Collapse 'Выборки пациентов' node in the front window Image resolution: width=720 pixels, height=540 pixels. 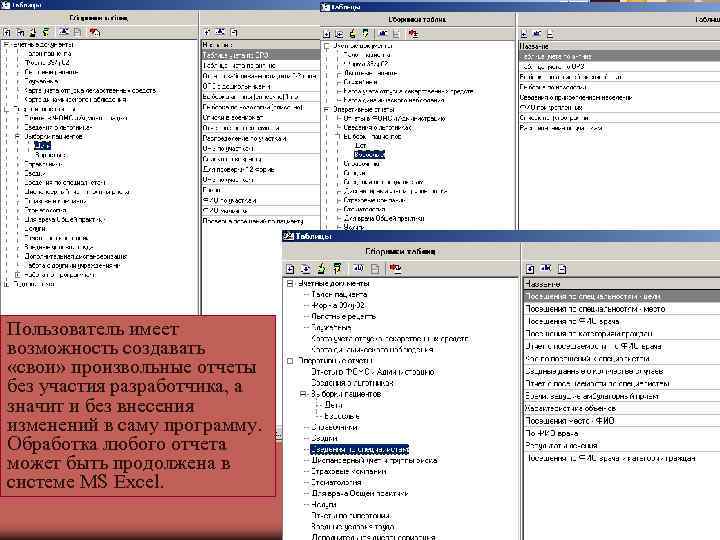[303, 394]
